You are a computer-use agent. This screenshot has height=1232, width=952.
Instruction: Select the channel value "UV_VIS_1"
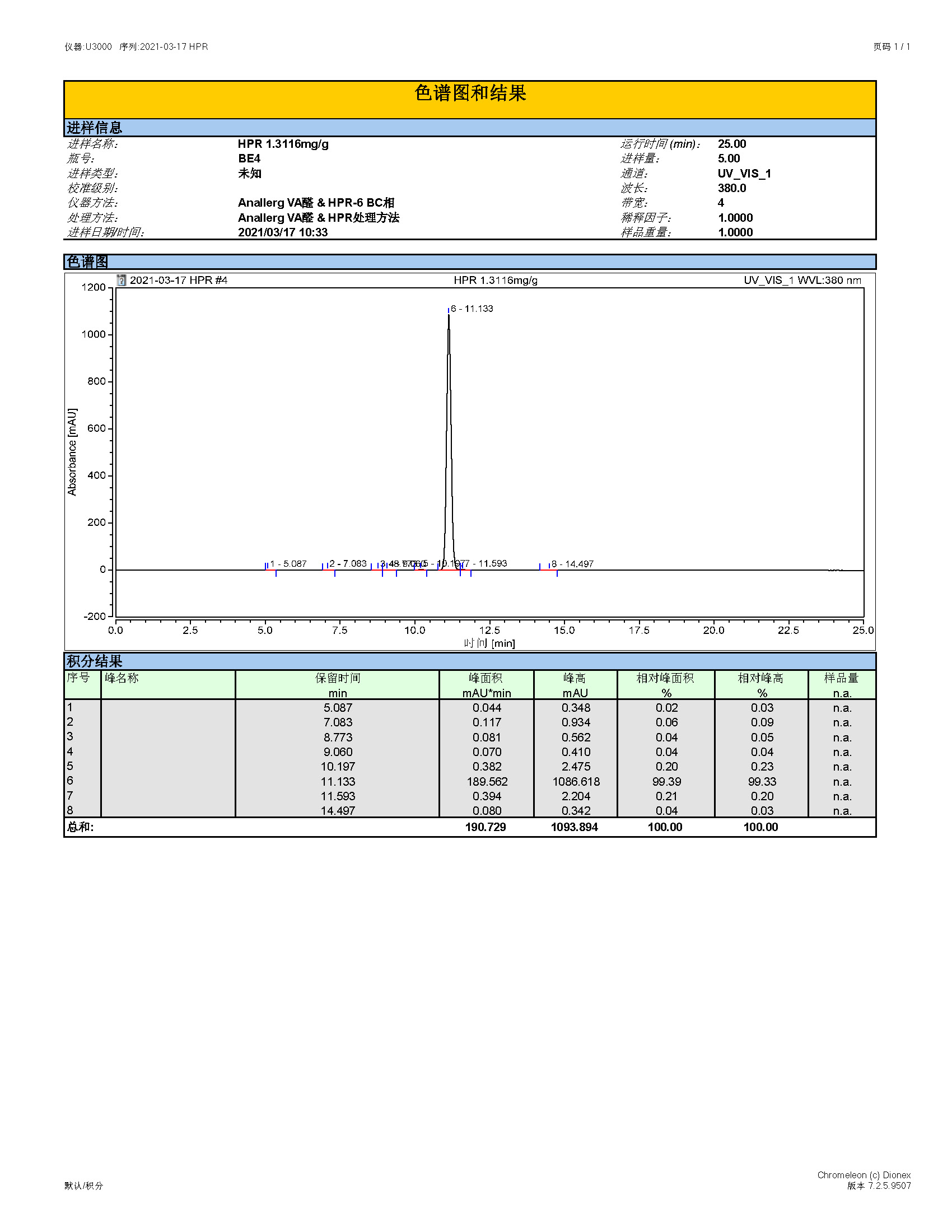point(744,174)
